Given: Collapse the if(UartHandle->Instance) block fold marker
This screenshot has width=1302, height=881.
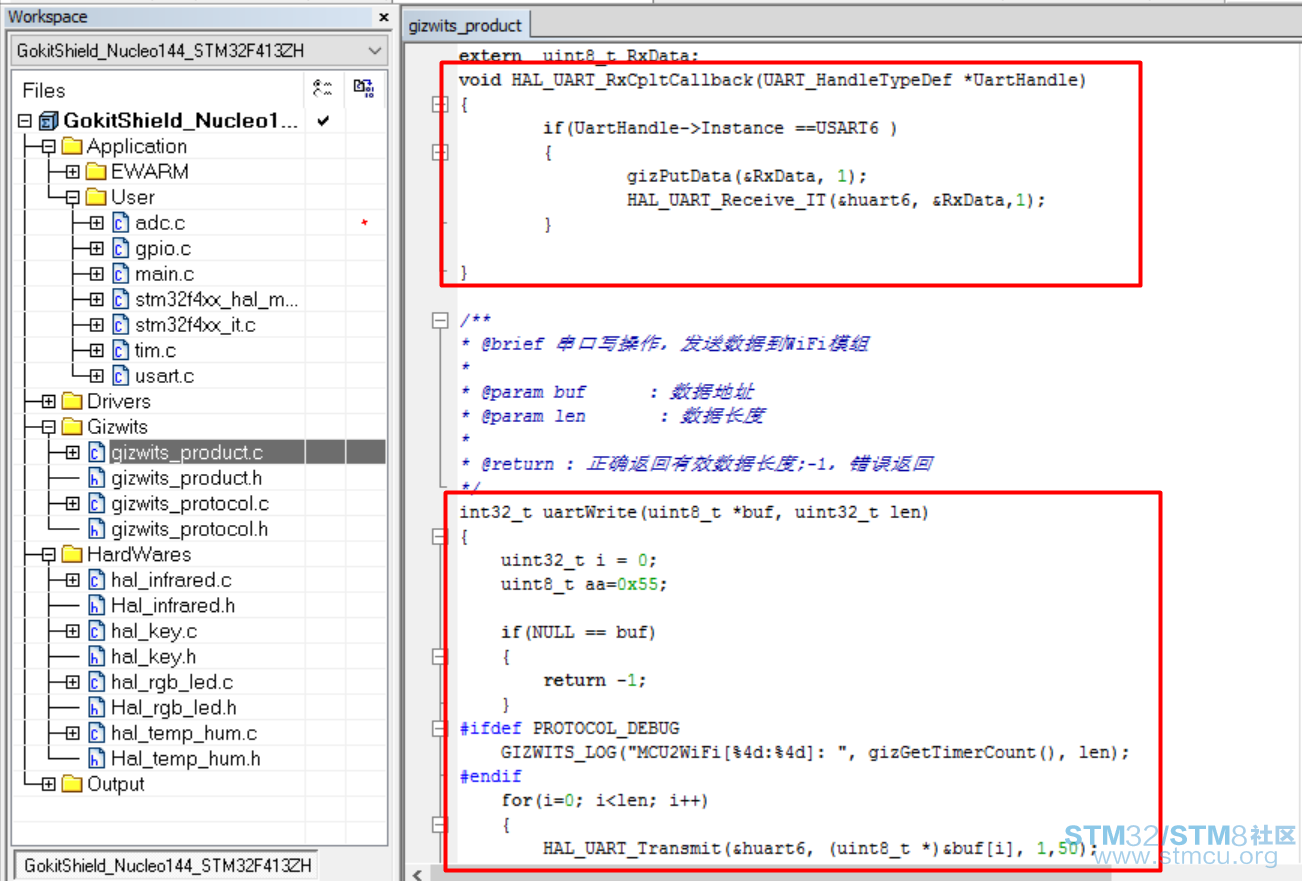Looking at the screenshot, I should click(x=439, y=152).
